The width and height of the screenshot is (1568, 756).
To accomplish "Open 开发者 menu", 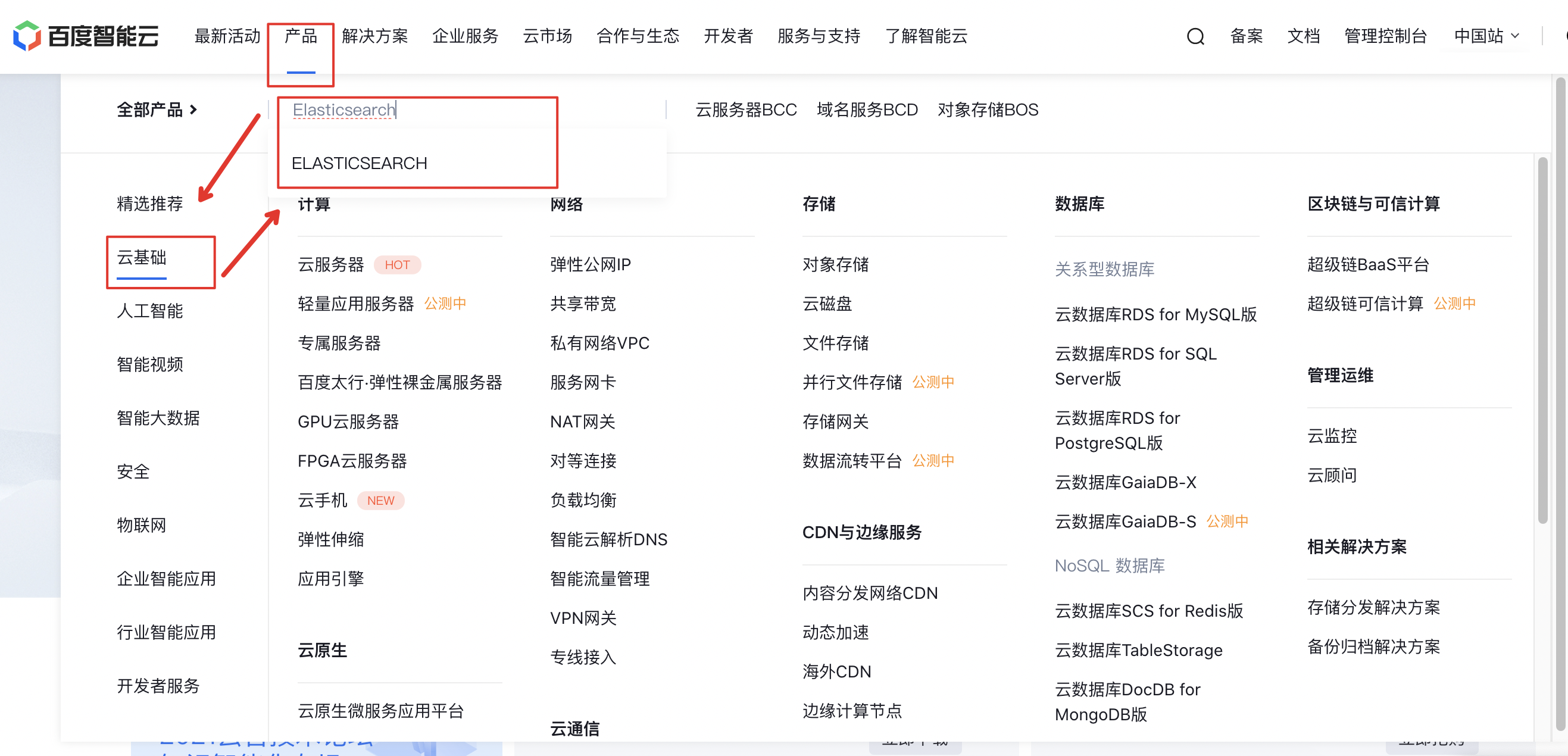I will pos(728,36).
